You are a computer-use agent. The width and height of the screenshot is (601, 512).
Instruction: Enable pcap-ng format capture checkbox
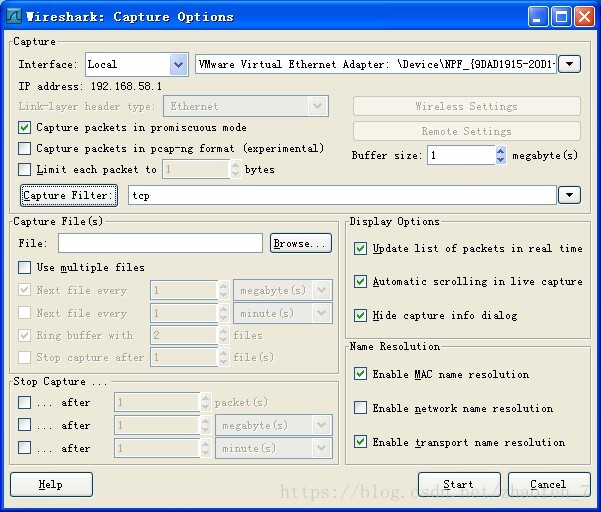[25, 148]
